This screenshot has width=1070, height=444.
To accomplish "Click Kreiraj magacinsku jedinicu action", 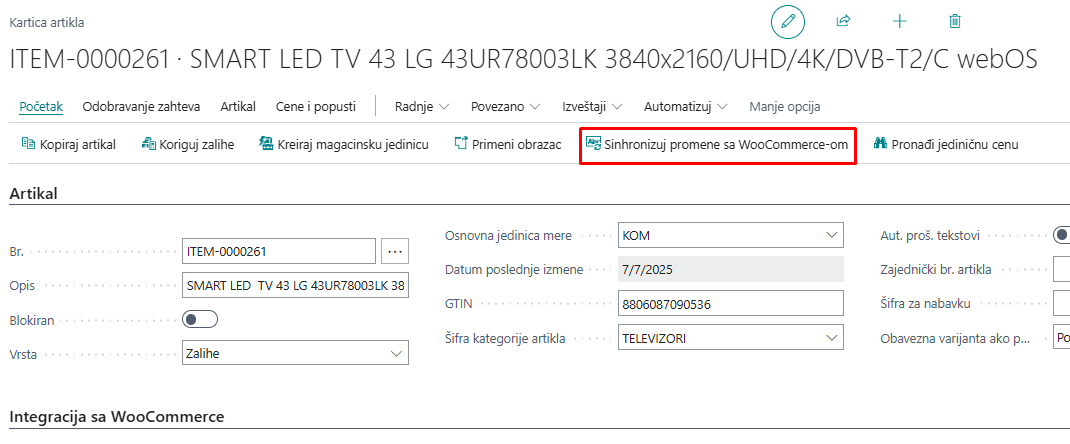I will (x=343, y=145).
